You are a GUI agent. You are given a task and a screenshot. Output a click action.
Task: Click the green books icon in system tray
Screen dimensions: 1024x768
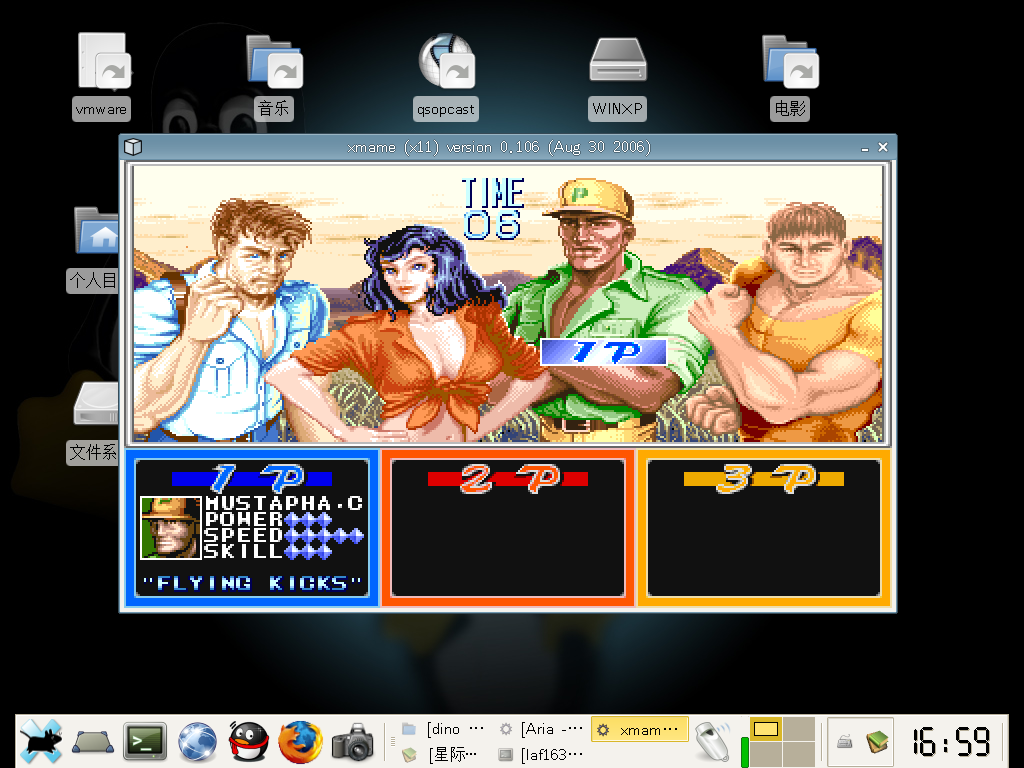pos(878,741)
